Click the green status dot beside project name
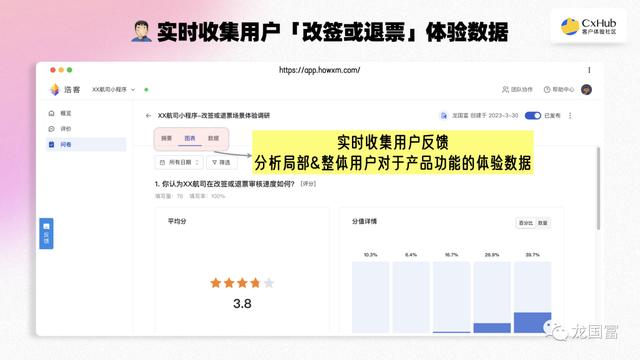The height and width of the screenshot is (360, 640). click(146, 89)
